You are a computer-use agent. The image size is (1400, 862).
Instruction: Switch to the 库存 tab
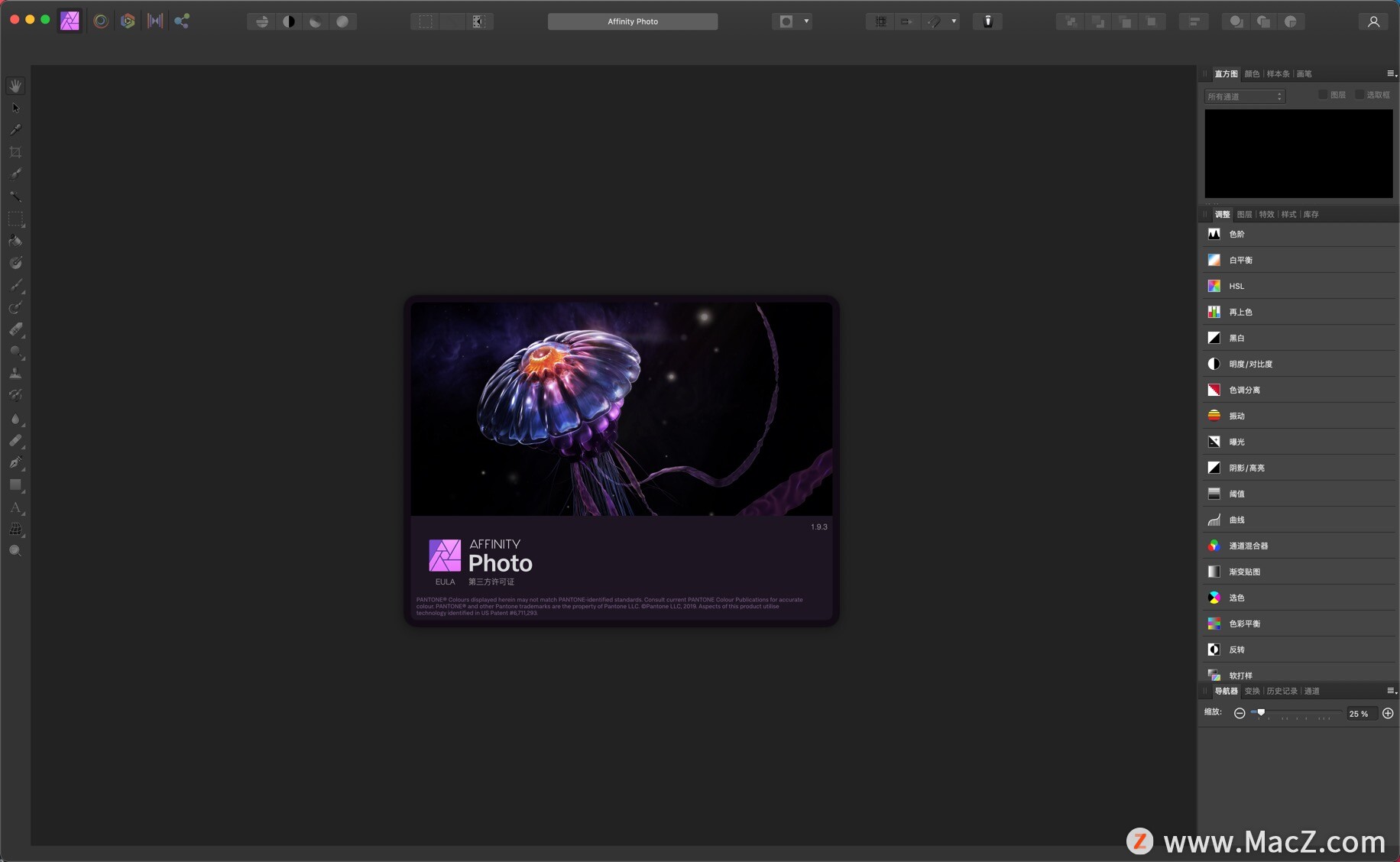coord(1311,215)
